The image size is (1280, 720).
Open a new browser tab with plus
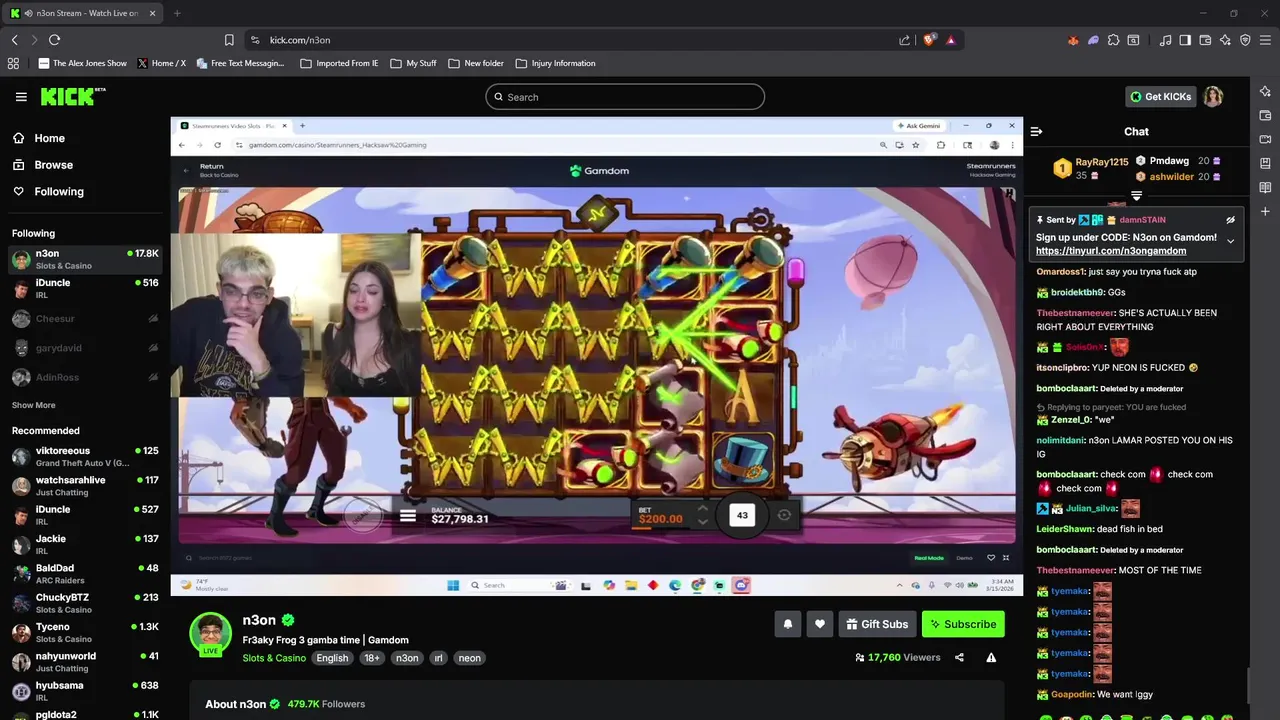click(177, 13)
